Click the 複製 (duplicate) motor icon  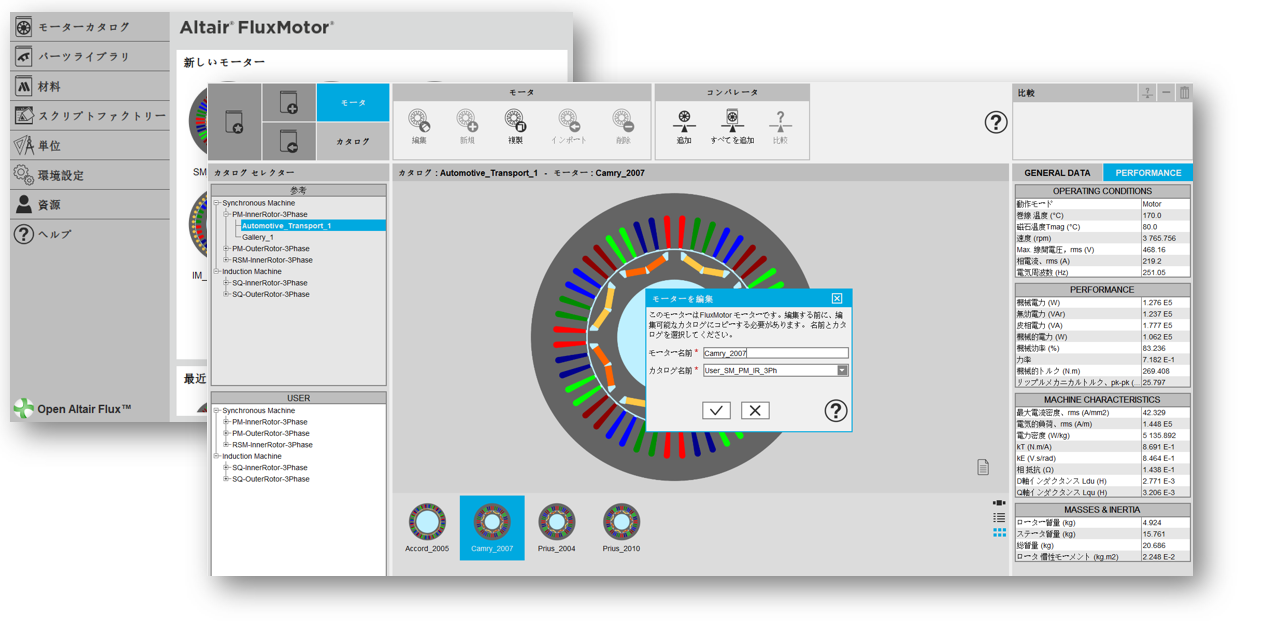(x=515, y=122)
